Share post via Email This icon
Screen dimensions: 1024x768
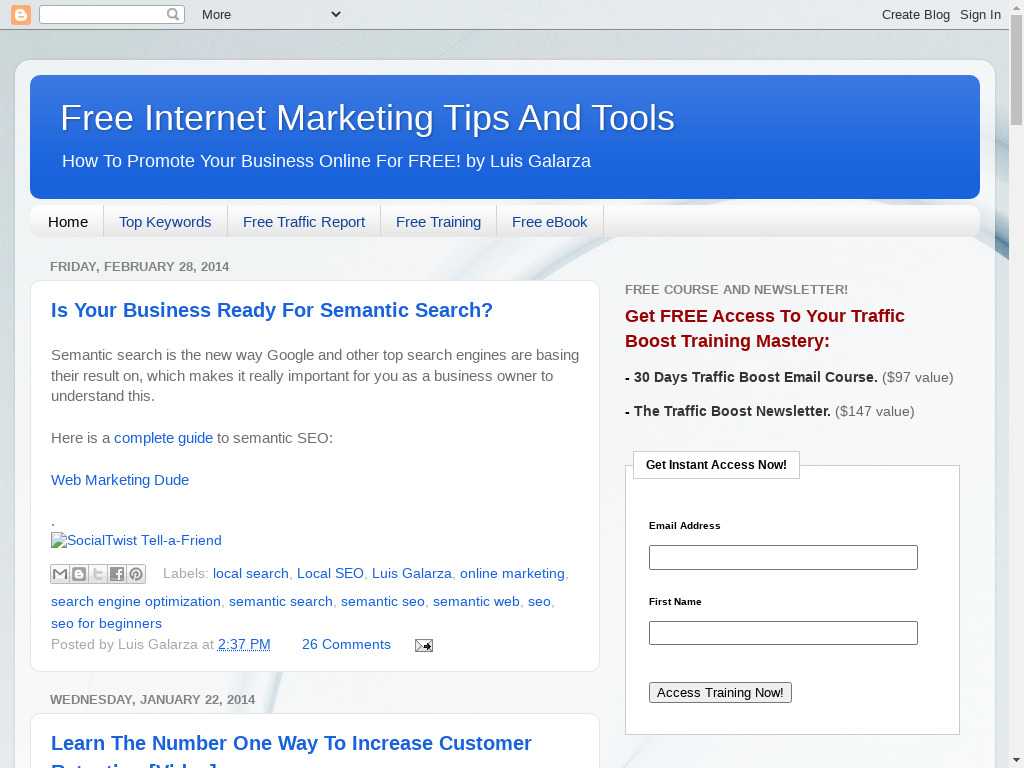(60, 574)
